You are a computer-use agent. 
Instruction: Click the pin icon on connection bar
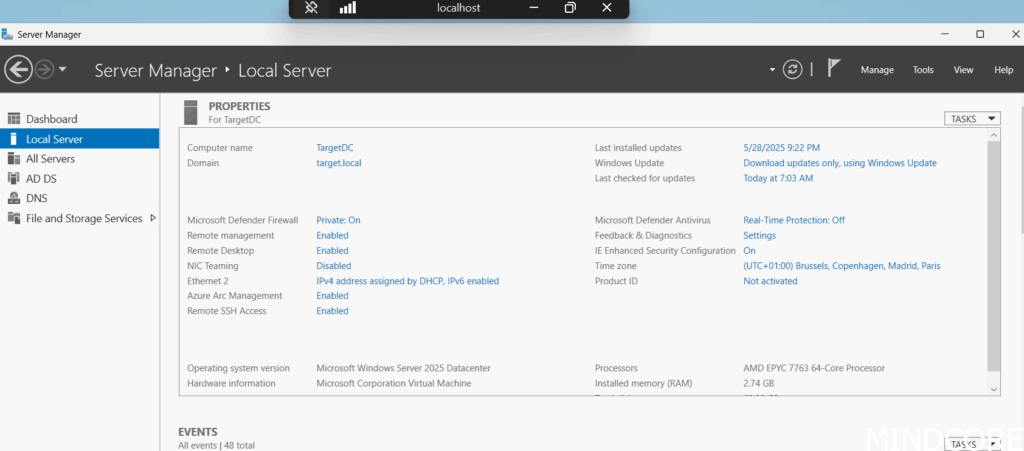[x=312, y=8]
